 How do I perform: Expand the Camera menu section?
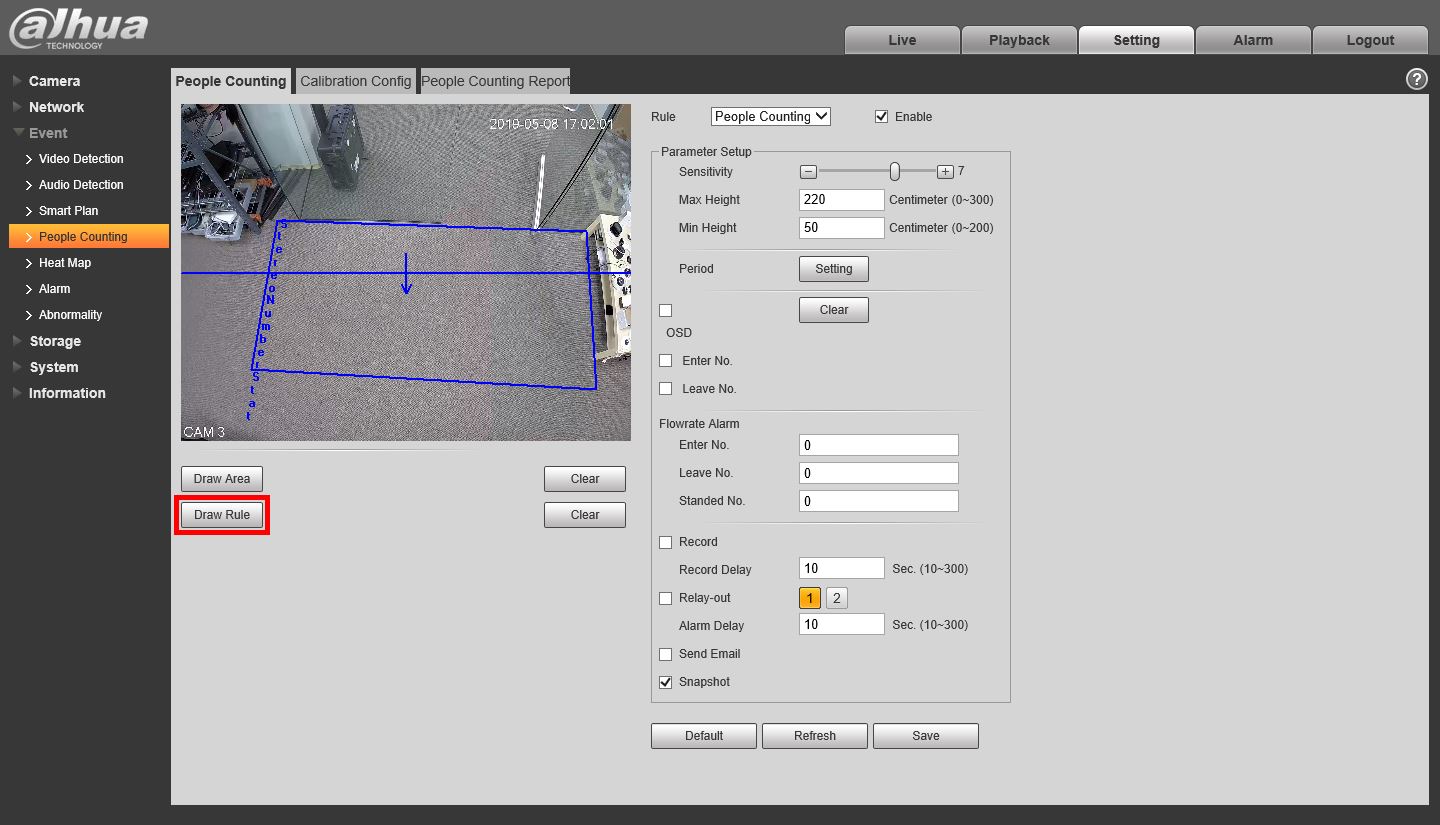click(54, 81)
